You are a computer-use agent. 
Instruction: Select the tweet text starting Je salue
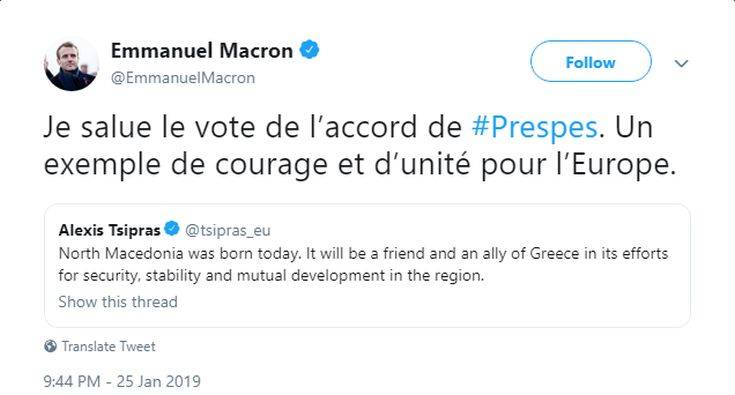pos(360,146)
